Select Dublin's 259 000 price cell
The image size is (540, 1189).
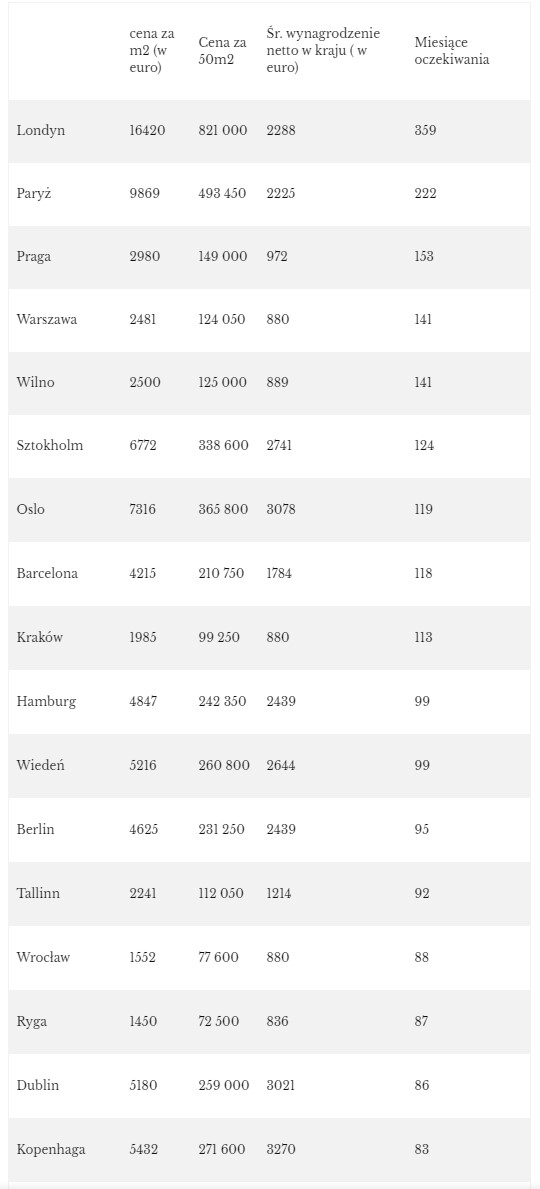click(x=224, y=1085)
